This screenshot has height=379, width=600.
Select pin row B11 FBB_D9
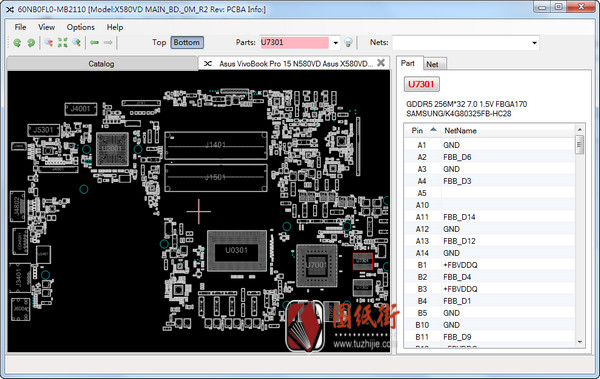[490, 337]
